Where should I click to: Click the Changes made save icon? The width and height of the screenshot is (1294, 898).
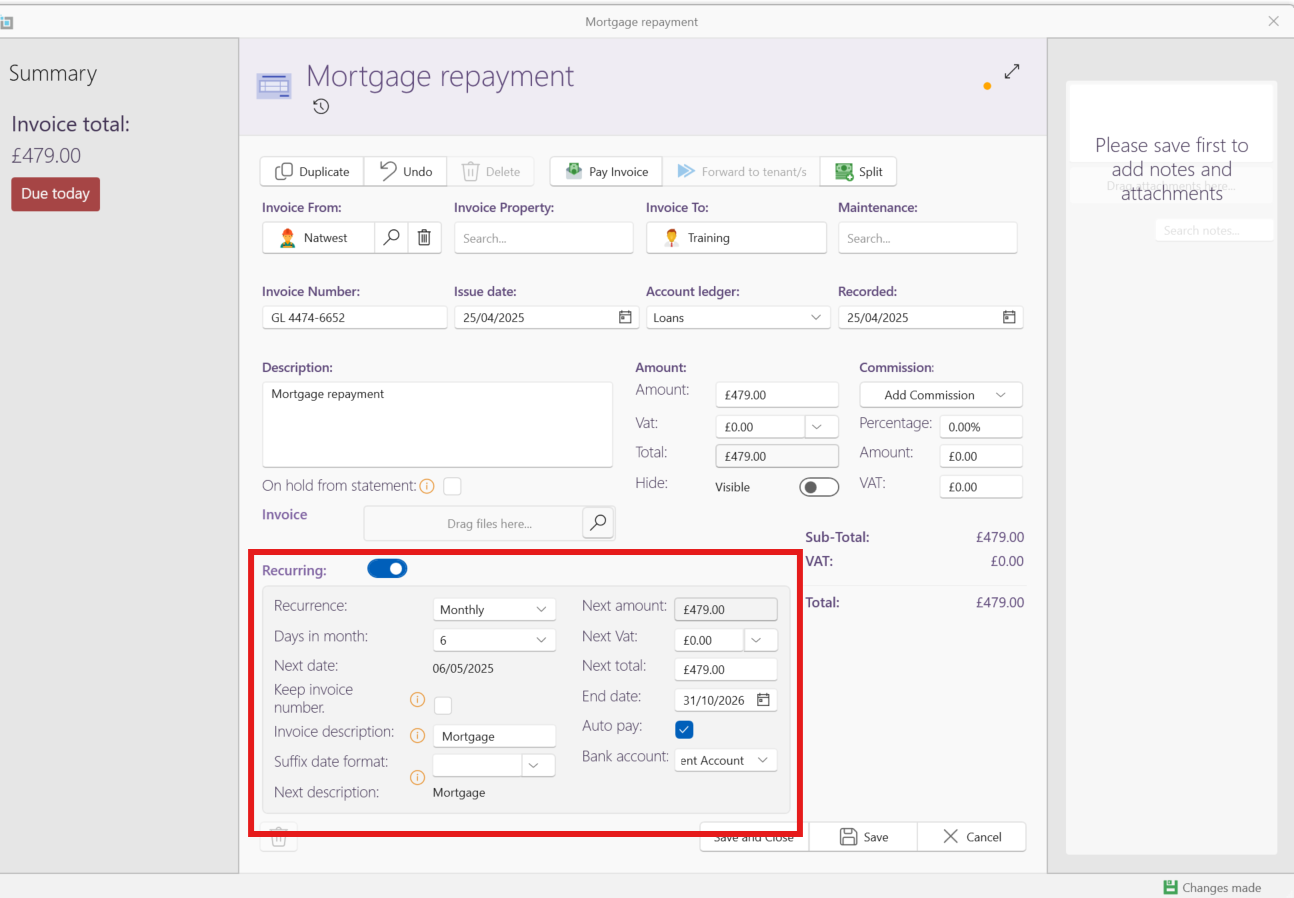click(1170, 887)
